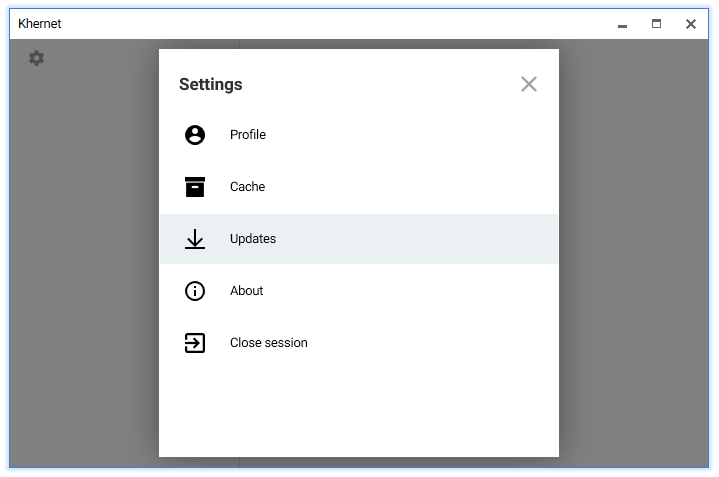The image size is (719, 477).
Task: Maximize the Khernet window
Action: (656, 24)
